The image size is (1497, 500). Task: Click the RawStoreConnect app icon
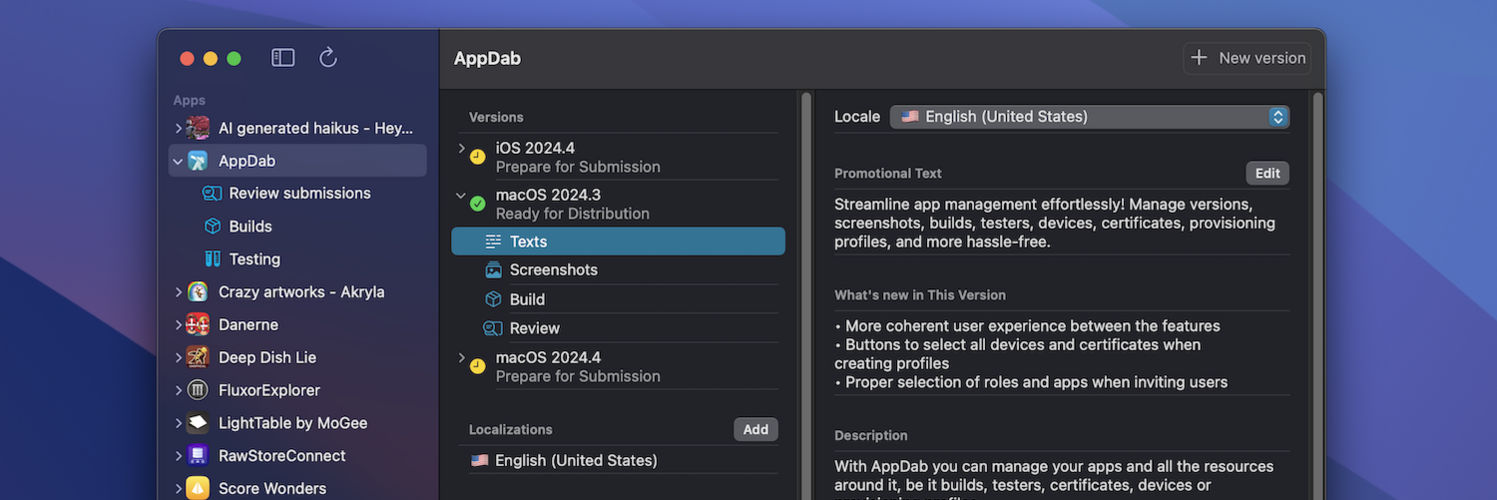pos(198,456)
